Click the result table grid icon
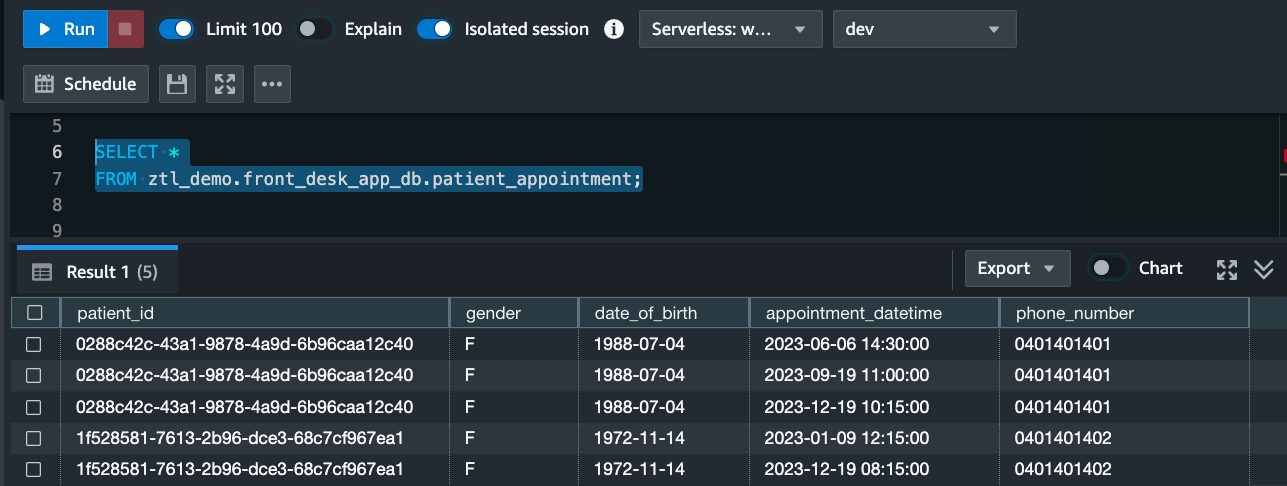The image size is (1287, 486). coord(42,272)
